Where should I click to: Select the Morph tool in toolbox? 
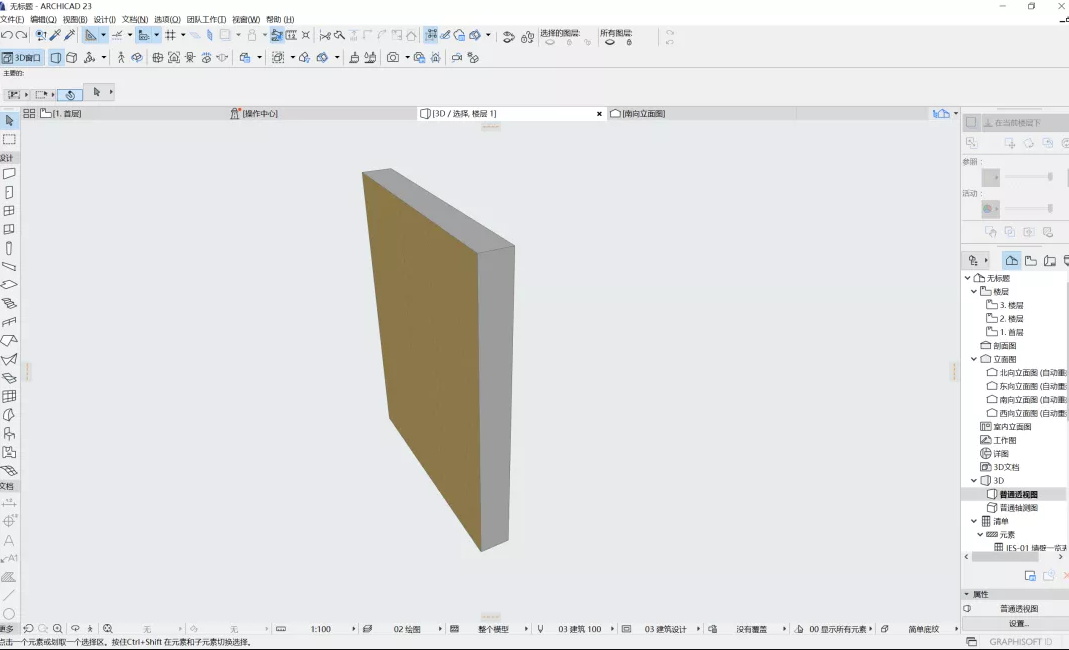point(9,415)
